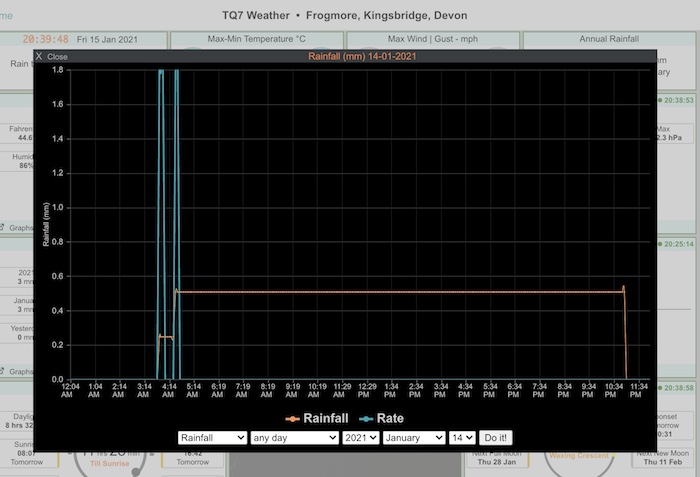Click the Thu 28 Jan full moon text

496,462
